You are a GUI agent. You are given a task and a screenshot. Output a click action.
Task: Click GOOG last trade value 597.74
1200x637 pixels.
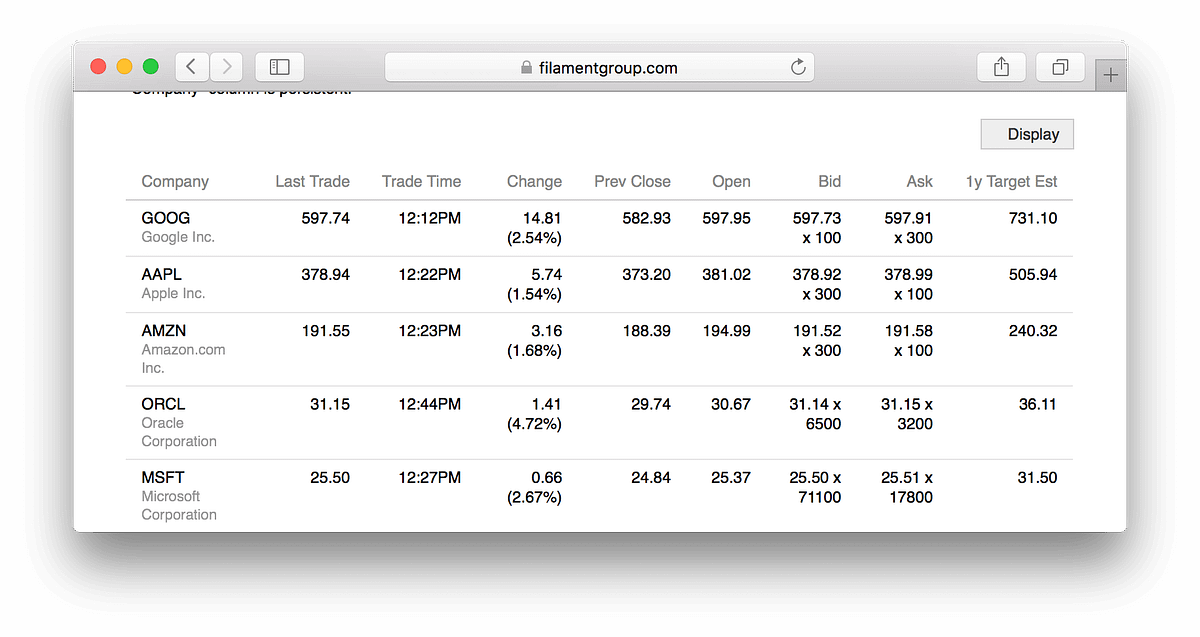tap(326, 218)
